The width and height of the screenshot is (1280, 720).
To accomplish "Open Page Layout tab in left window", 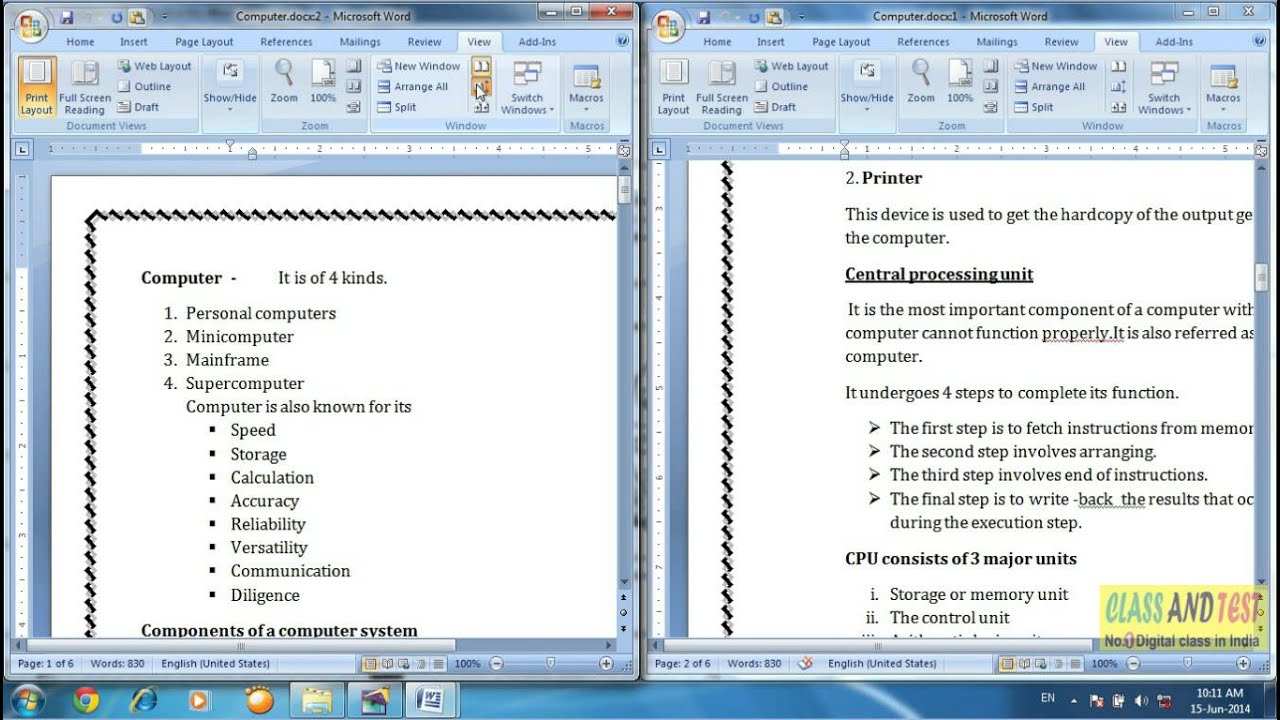I will (204, 42).
